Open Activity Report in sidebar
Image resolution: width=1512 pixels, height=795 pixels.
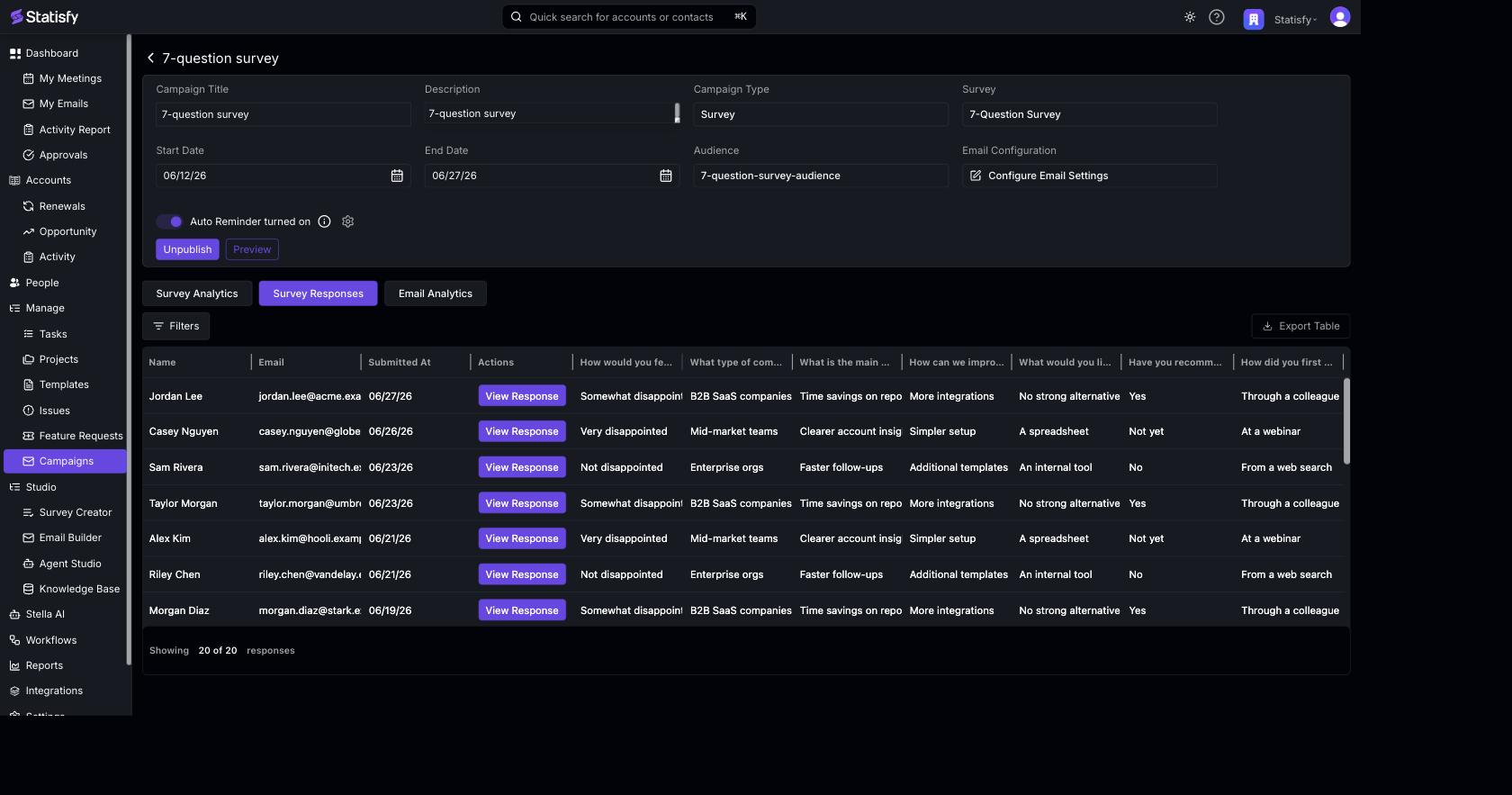[x=67, y=130]
